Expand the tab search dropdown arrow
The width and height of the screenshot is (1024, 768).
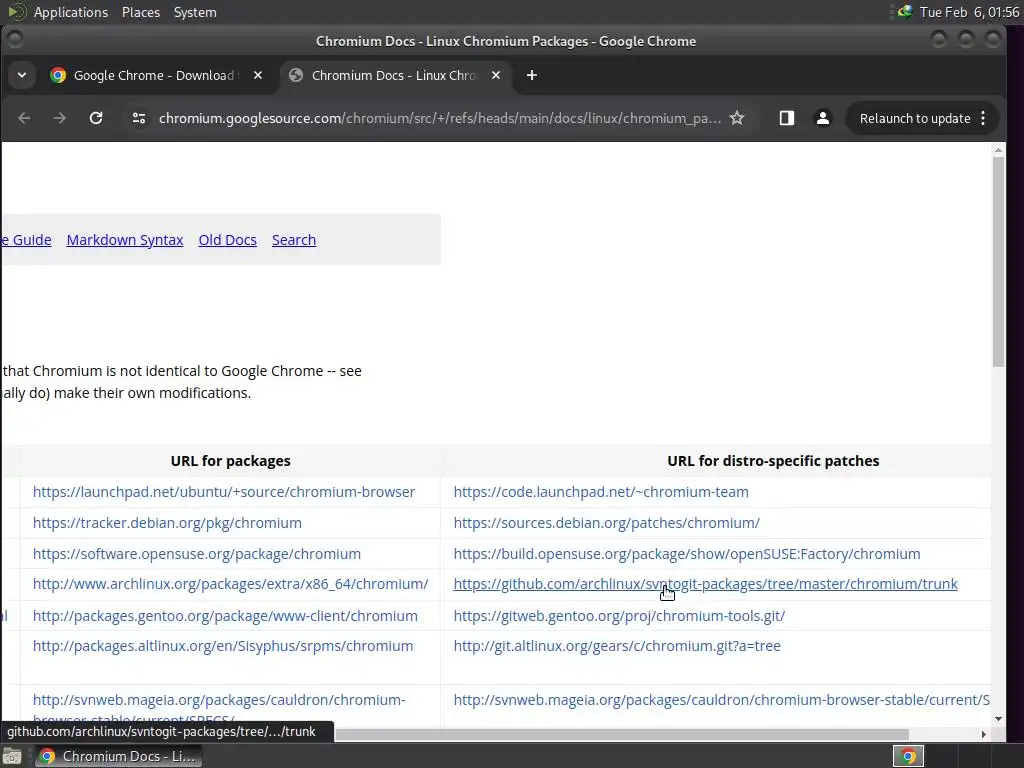click(22, 75)
